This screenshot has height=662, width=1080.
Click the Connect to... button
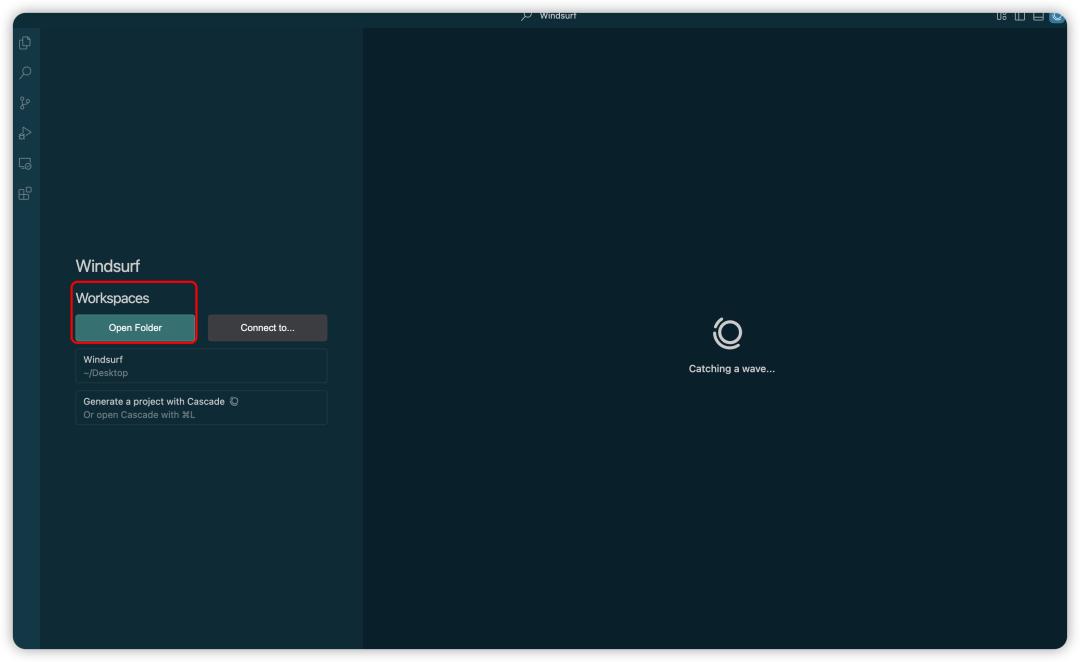pyautogui.click(x=266, y=327)
